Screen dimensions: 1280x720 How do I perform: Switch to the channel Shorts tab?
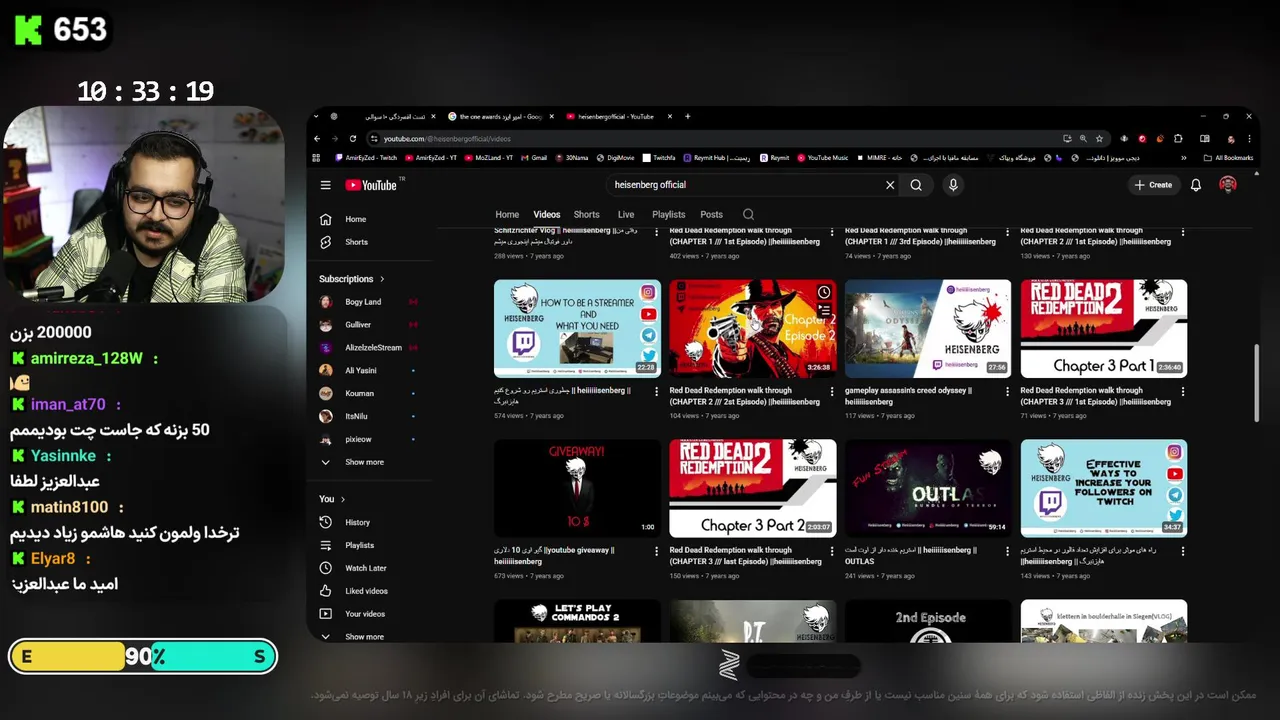click(587, 214)
